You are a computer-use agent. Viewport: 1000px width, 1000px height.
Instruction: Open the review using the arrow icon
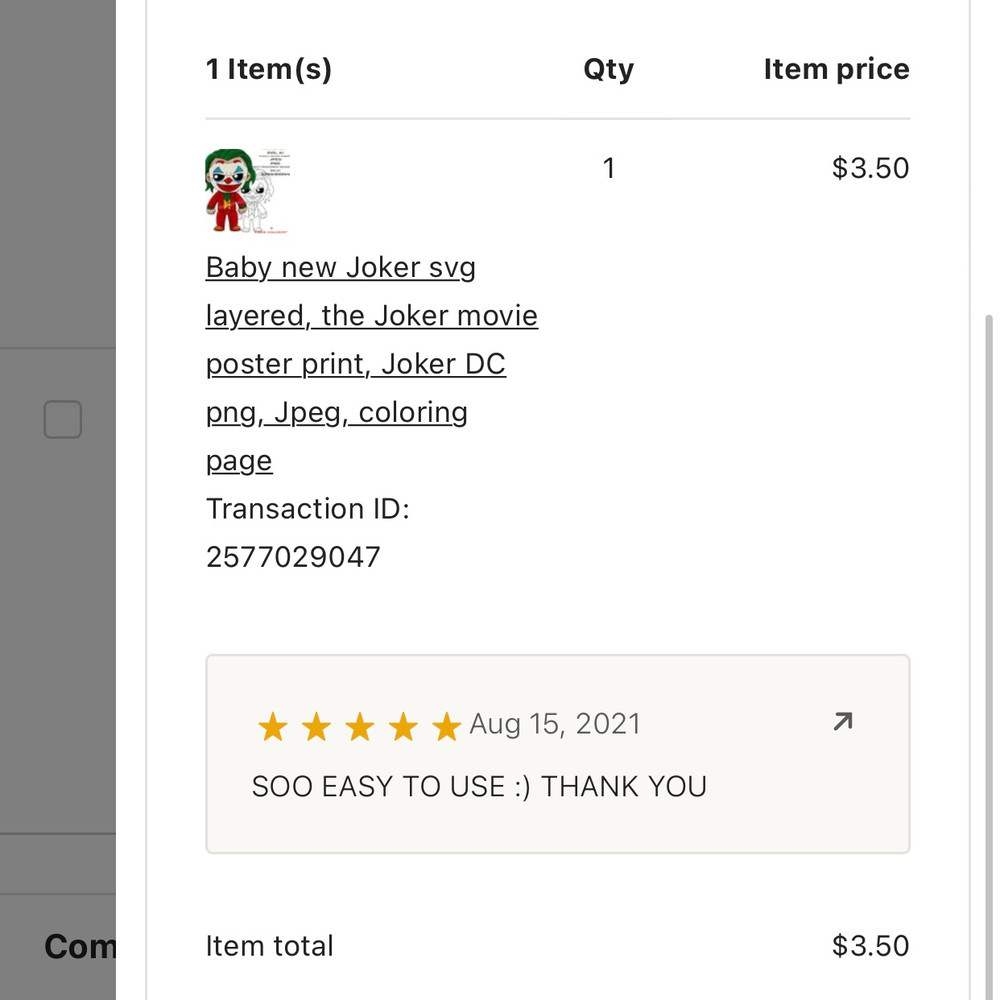coord(843,721)
